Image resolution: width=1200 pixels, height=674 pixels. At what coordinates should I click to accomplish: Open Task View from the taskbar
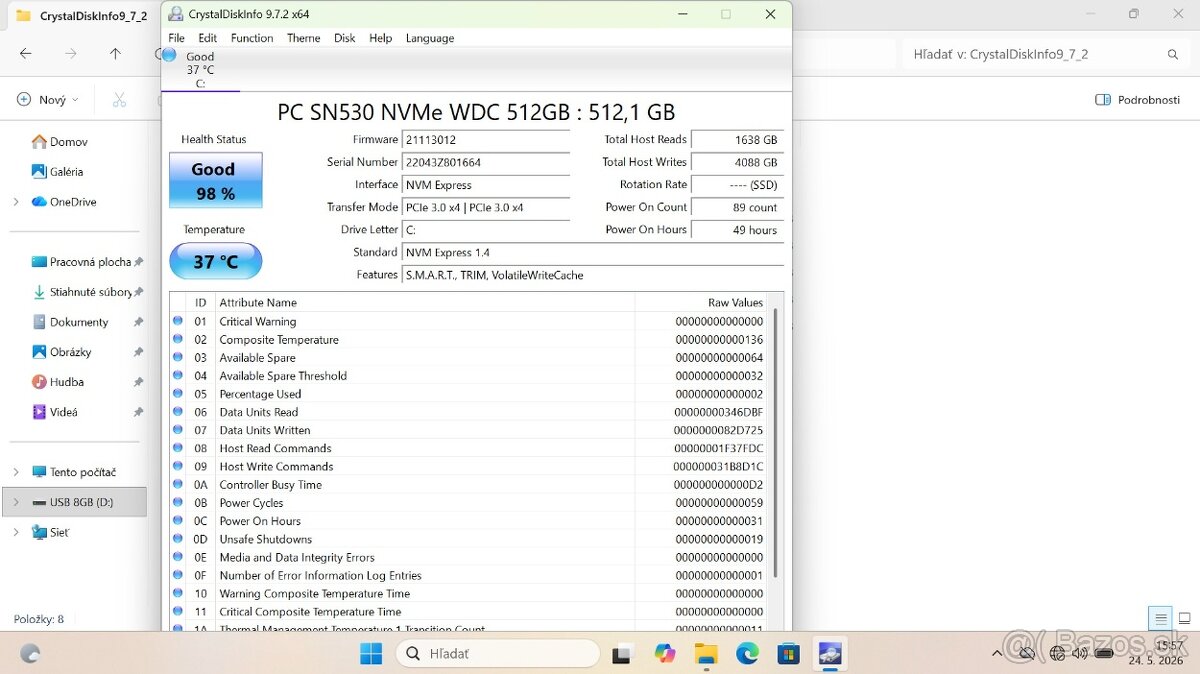pos(623,654)
